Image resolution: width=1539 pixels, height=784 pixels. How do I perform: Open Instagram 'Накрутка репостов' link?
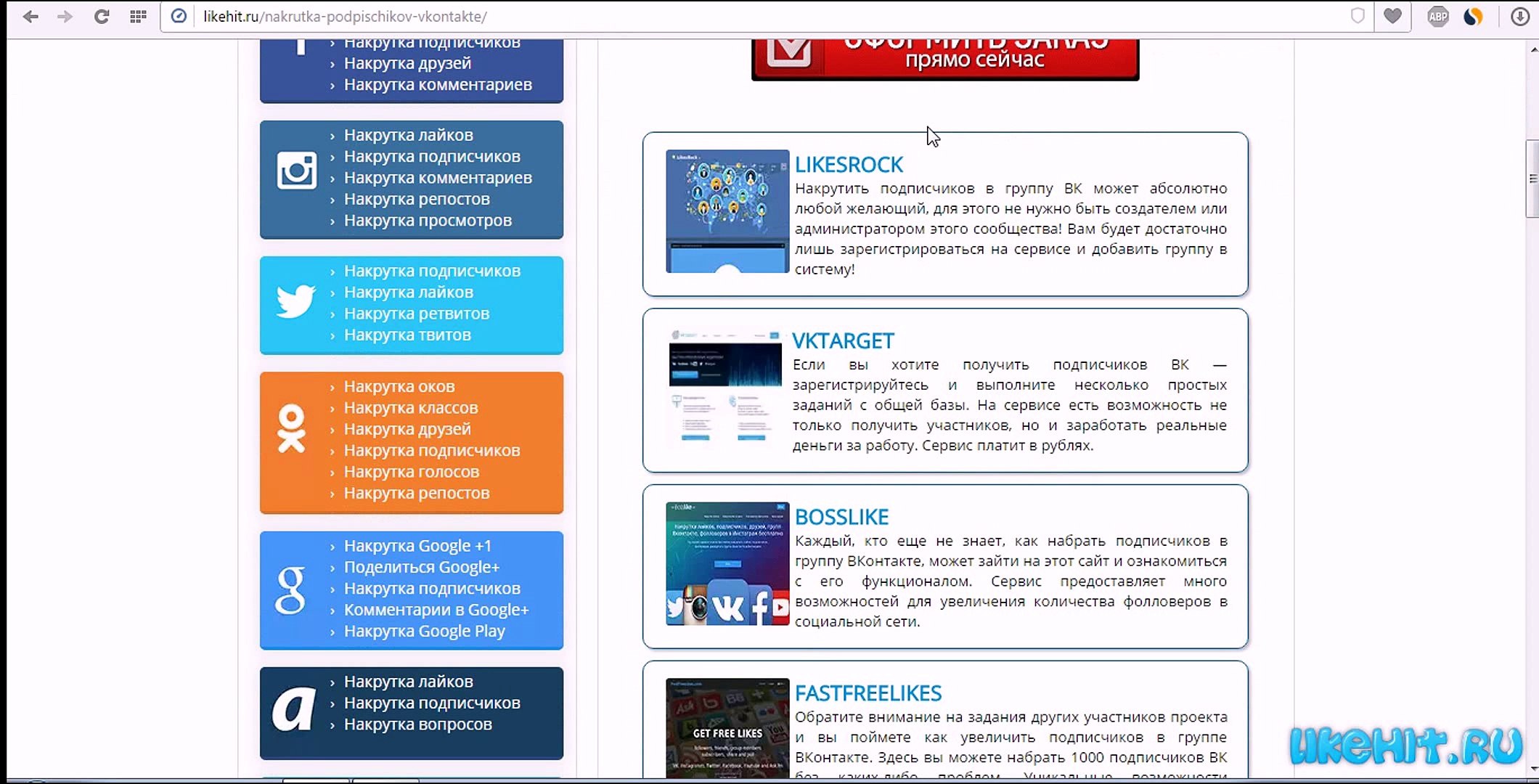417,199
